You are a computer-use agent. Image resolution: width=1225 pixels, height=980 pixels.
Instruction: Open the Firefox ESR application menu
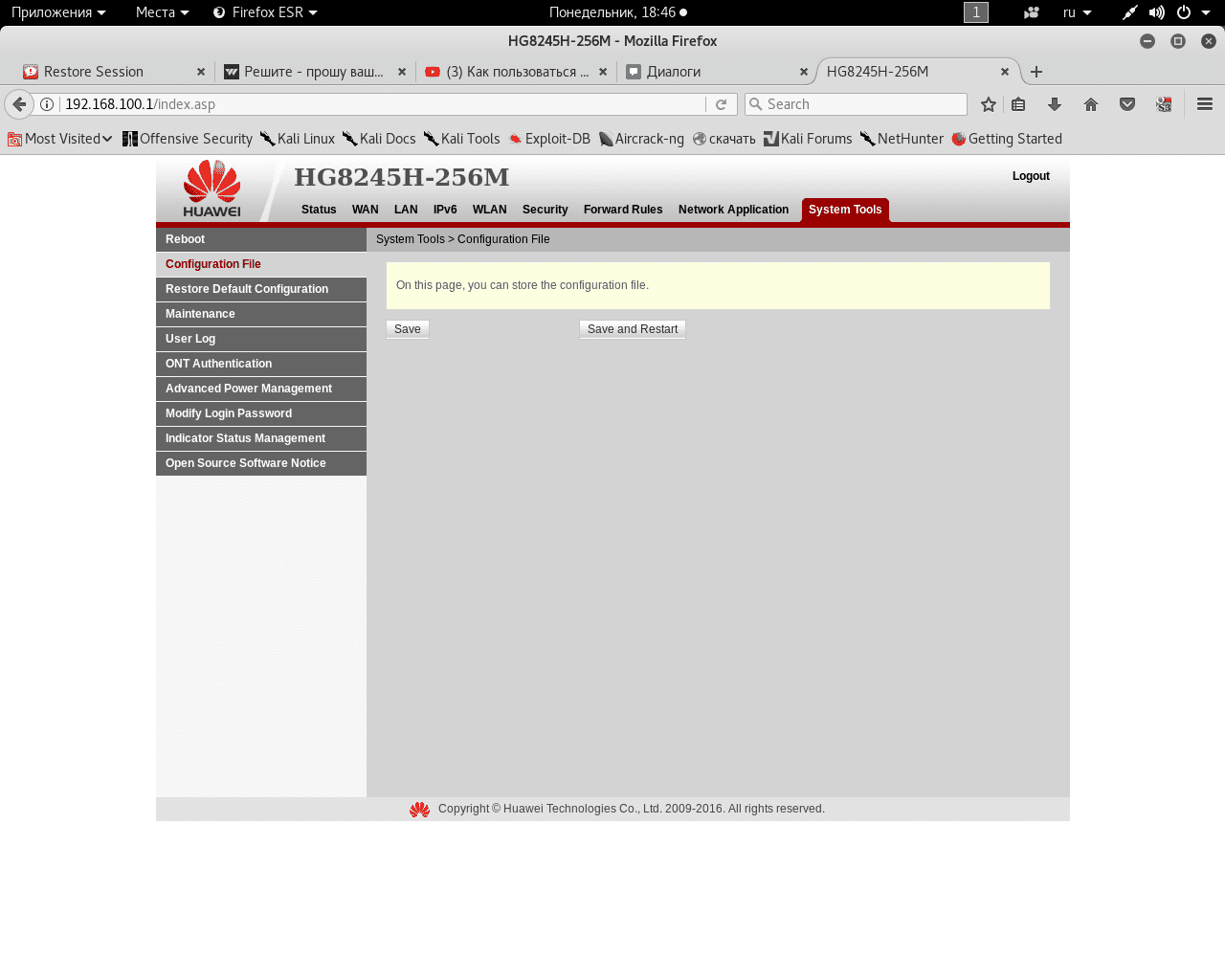[x=265, y=12]
